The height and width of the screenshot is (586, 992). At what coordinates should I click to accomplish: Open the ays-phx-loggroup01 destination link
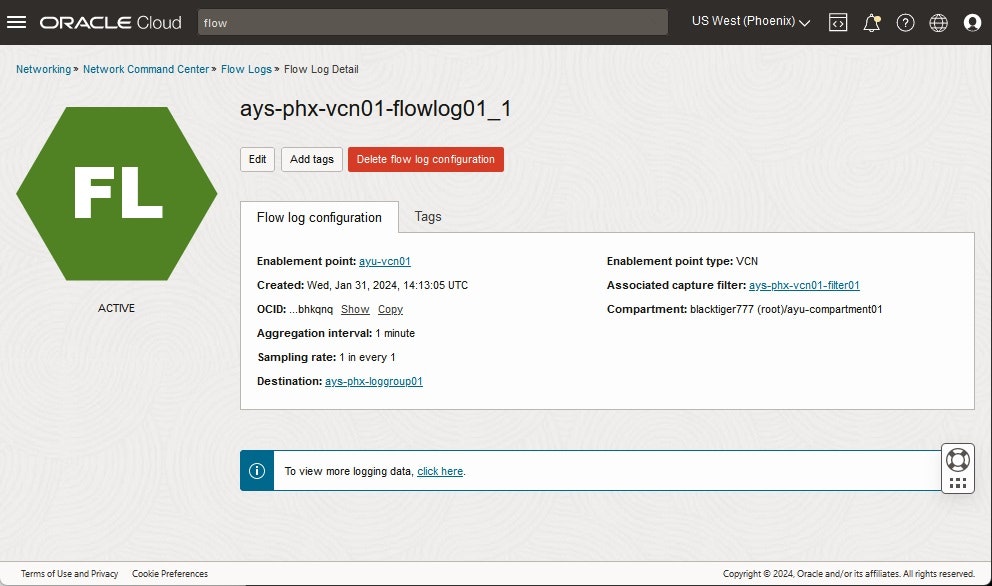coord(374,382)
